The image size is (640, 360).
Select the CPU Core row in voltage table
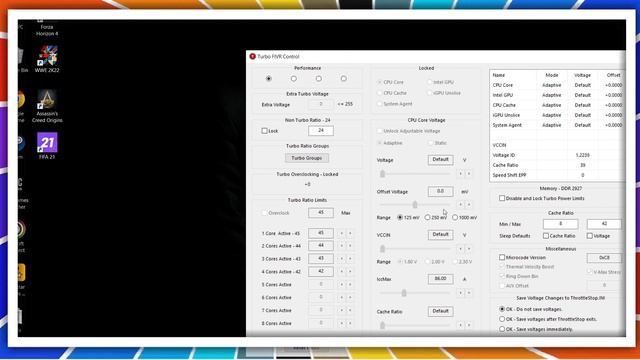point(557,85)
